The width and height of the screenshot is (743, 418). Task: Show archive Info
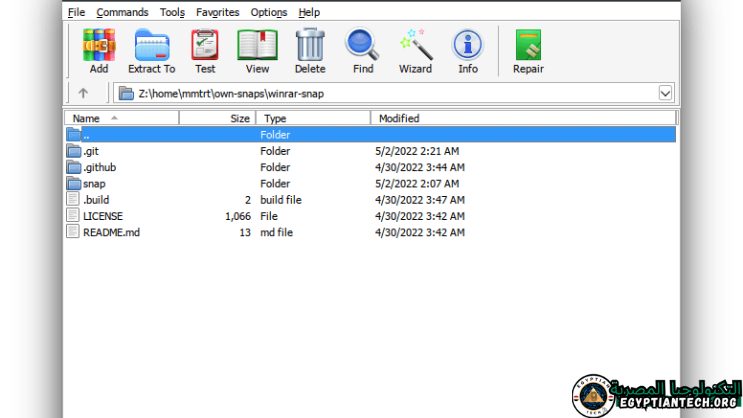point(467,46)
